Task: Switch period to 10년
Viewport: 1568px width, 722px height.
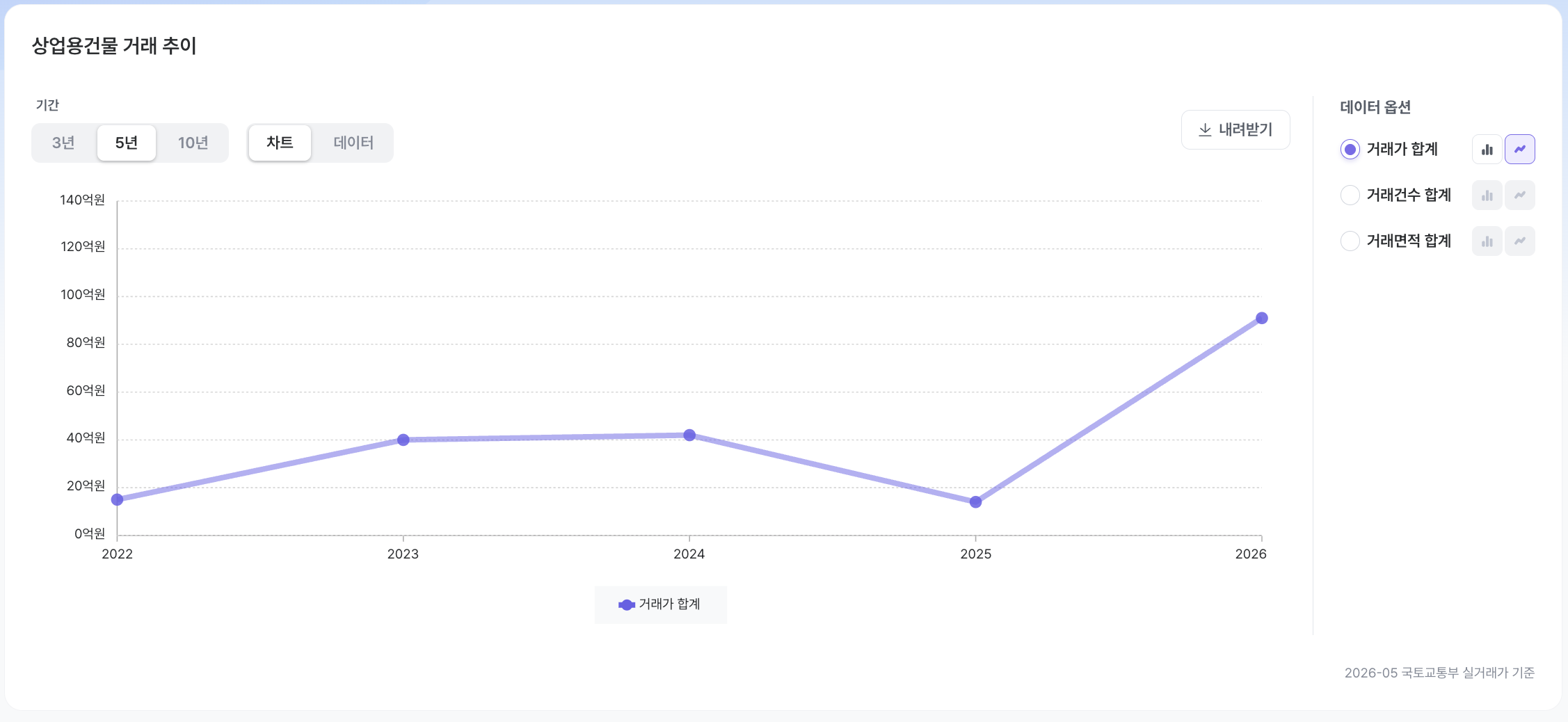Action: pos(193,143)
